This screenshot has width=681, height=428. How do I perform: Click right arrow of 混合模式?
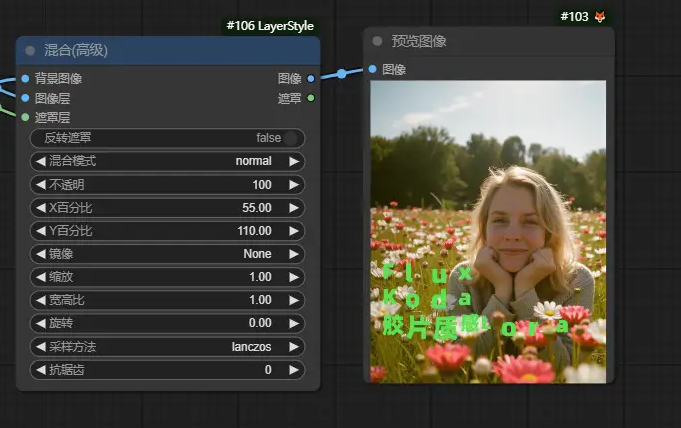click(294, 161)
